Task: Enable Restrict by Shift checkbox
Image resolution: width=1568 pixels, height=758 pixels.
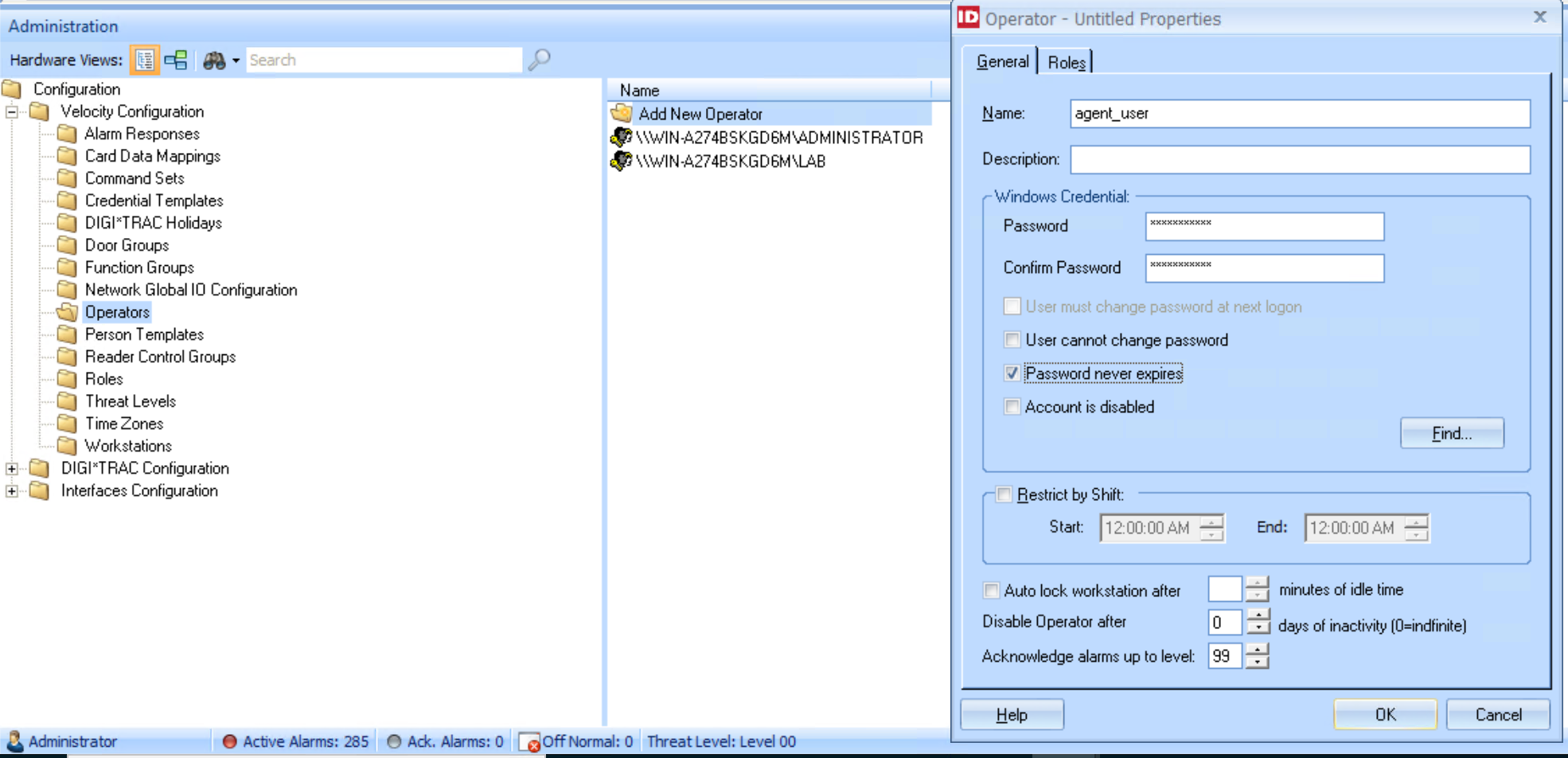Action: tap(1004, 494)
